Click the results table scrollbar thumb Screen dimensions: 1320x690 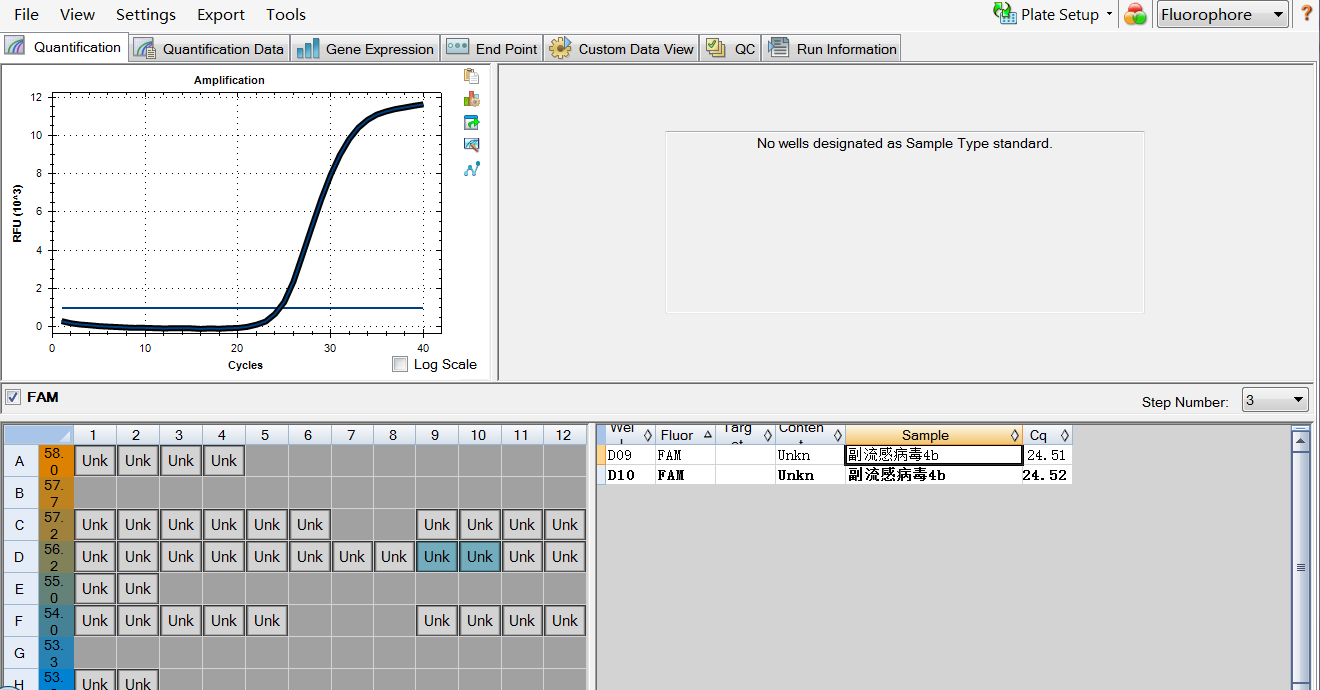(x=1301, y=567)
